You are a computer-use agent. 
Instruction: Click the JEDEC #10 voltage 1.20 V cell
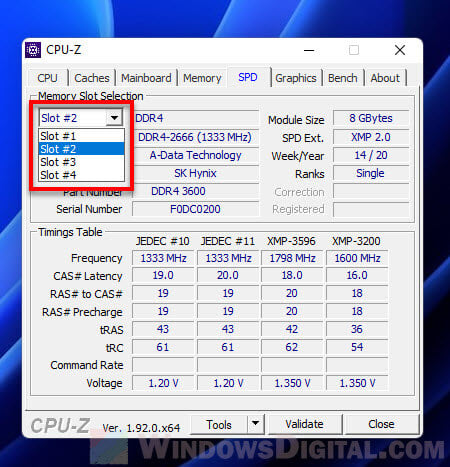click(x=163, y=383)
